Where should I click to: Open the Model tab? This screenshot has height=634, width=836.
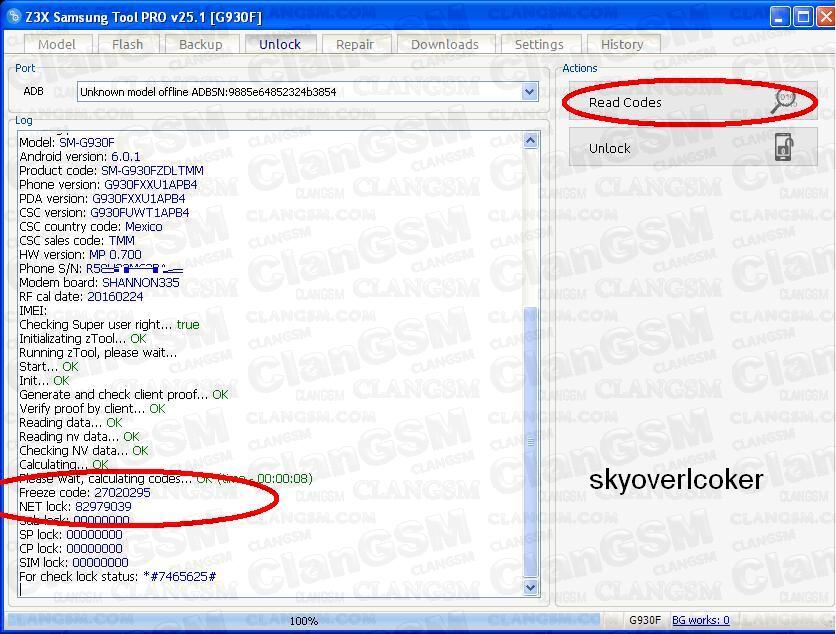(x=57, y=44)
